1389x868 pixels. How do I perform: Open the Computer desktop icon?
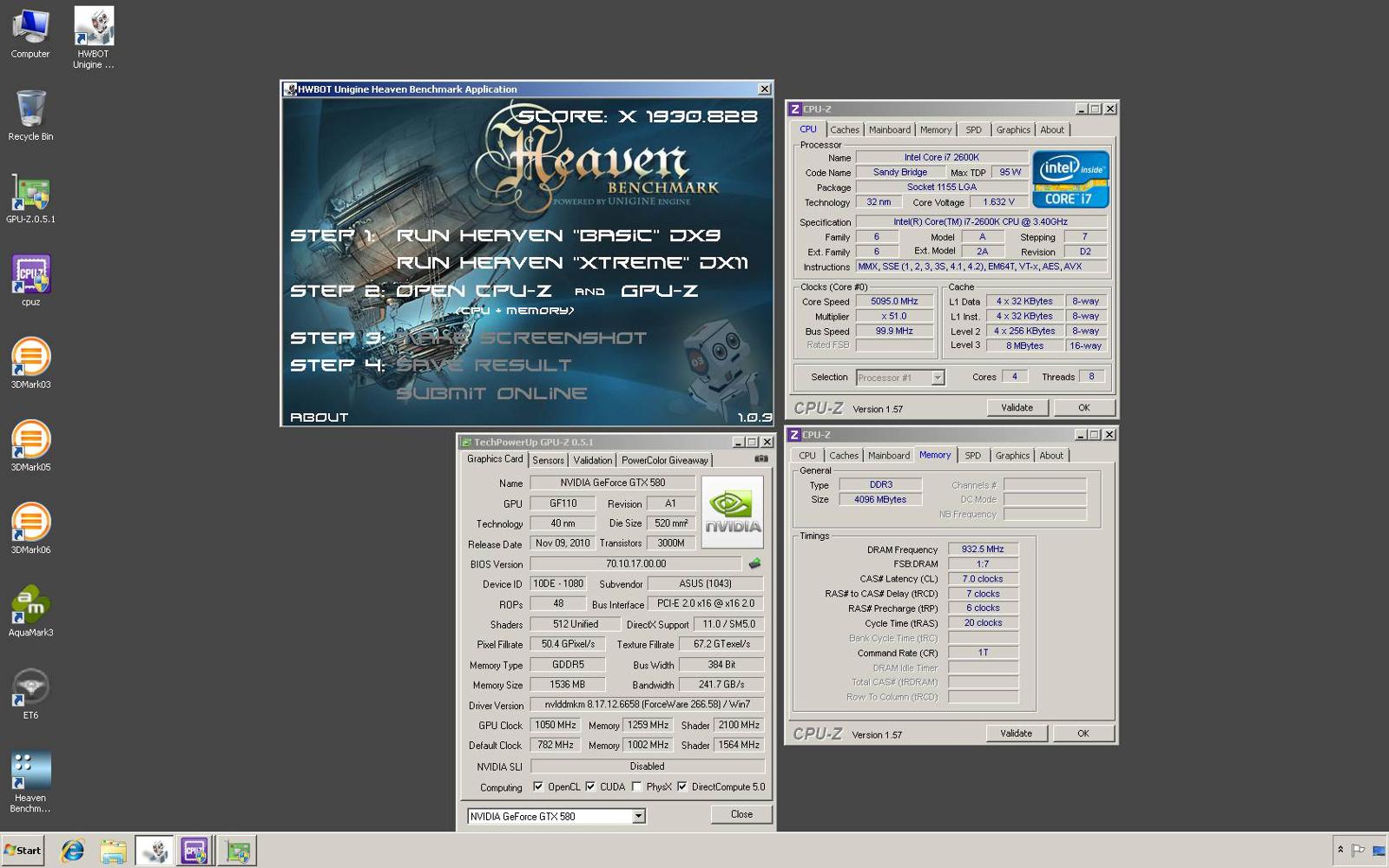click(x=30, y=33)
